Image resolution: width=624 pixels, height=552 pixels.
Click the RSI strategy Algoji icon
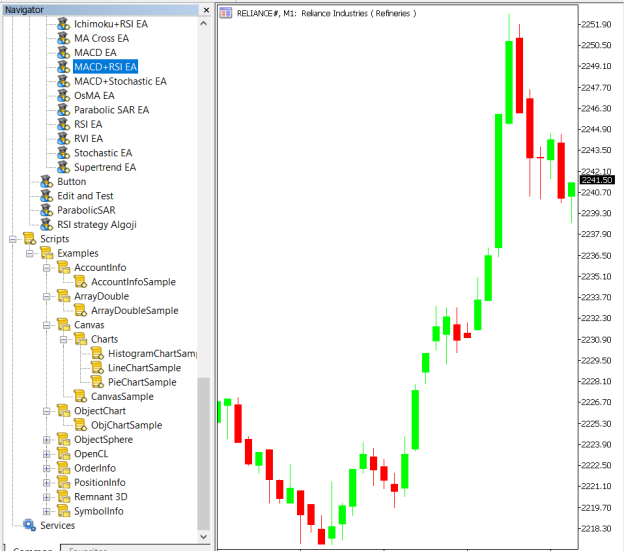click(x=47, y=224)
